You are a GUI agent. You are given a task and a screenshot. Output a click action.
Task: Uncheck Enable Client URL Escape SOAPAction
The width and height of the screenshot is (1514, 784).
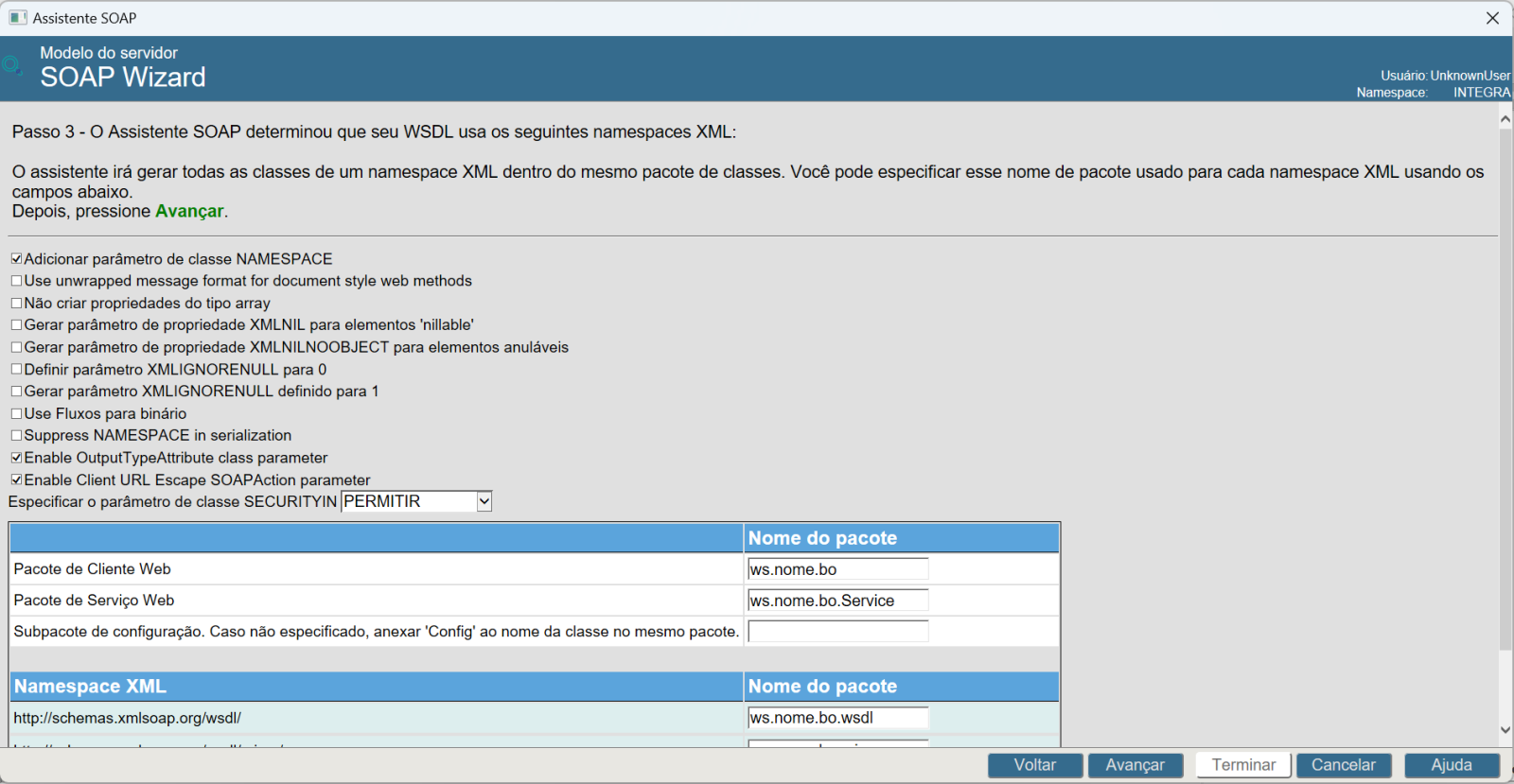(16, 480)
